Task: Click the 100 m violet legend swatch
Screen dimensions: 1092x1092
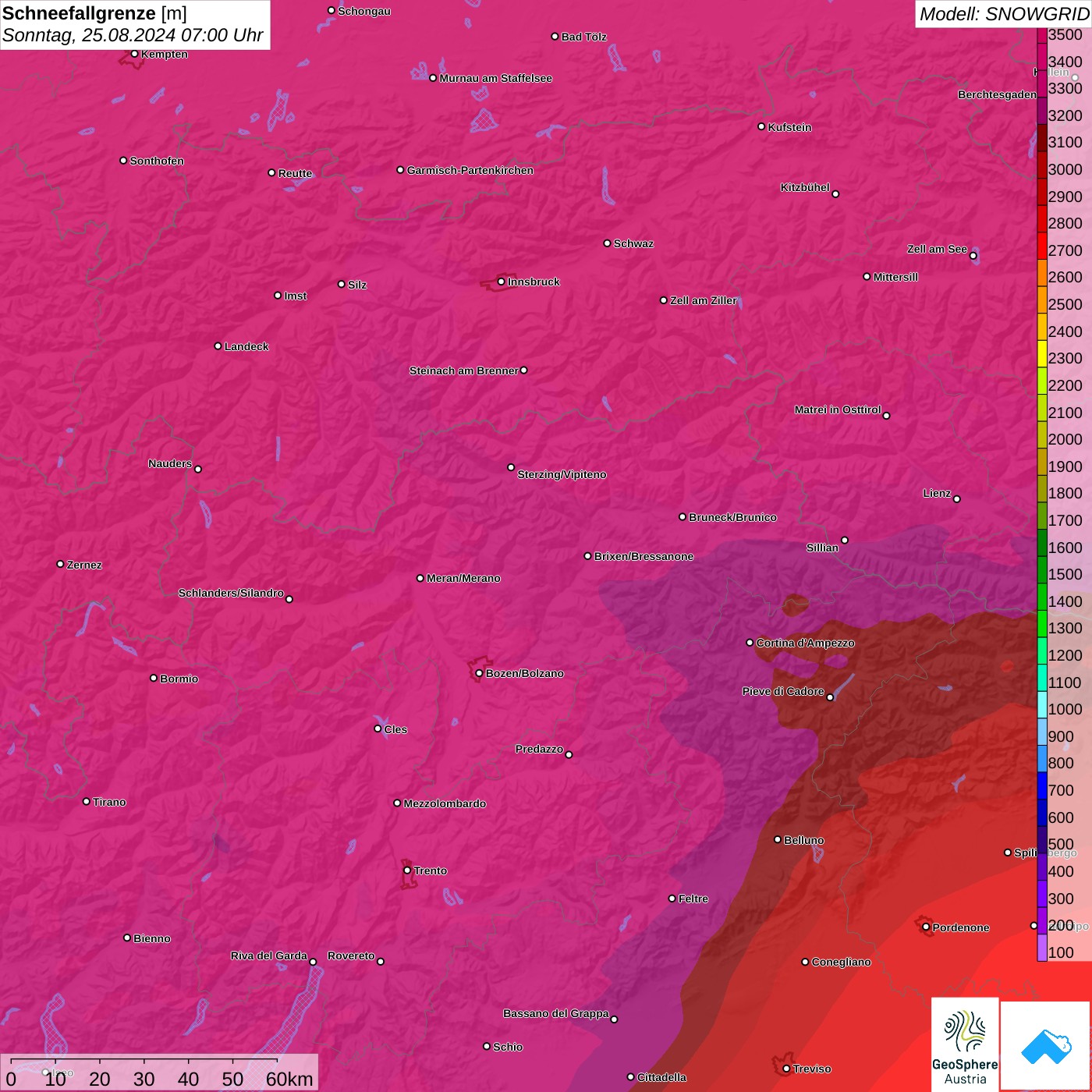Action: click(1042, 947)
